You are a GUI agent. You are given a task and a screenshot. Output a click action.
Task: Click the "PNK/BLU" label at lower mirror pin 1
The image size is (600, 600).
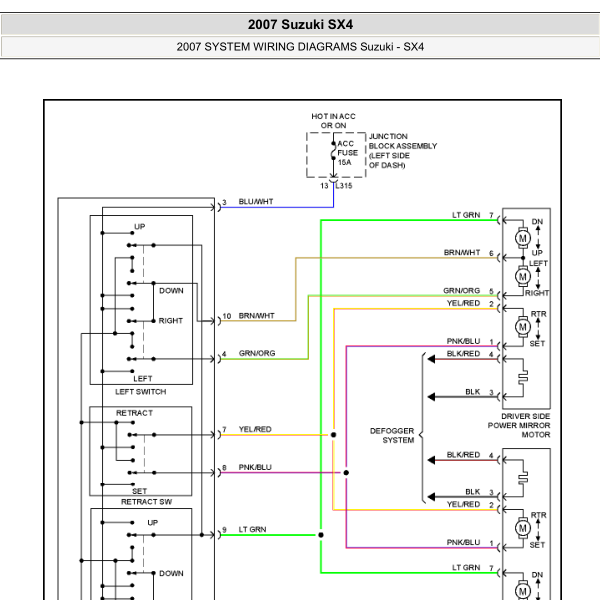coord(463,542)
